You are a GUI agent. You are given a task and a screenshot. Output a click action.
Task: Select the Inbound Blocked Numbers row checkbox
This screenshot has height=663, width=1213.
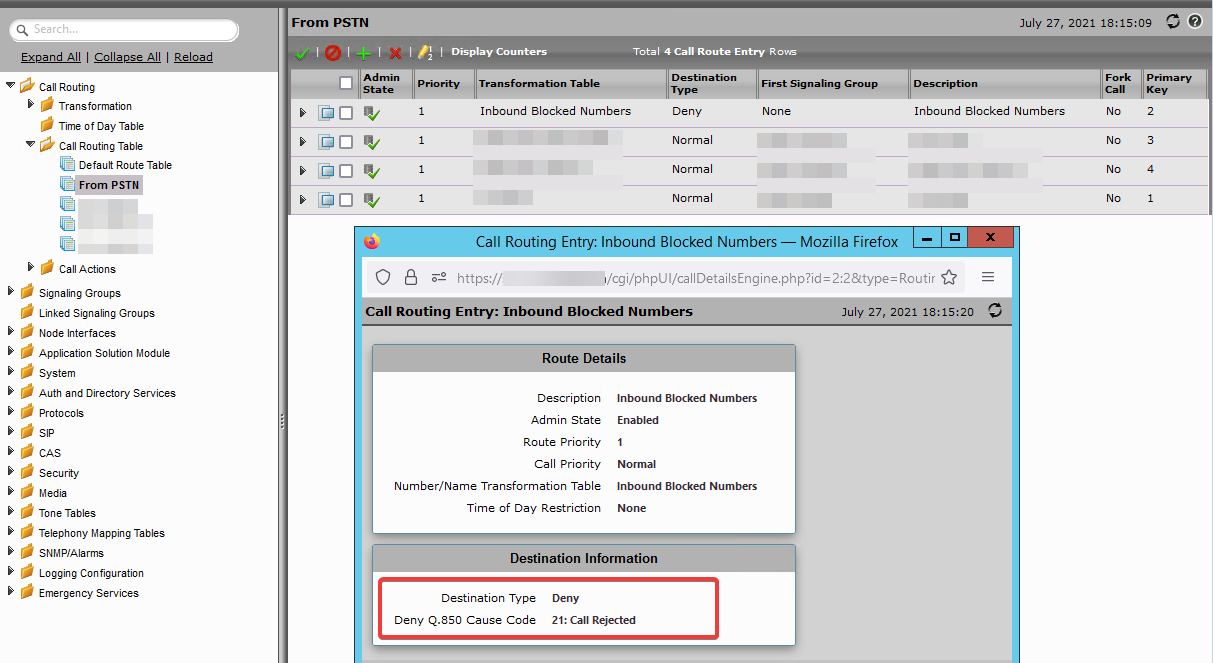344,112
